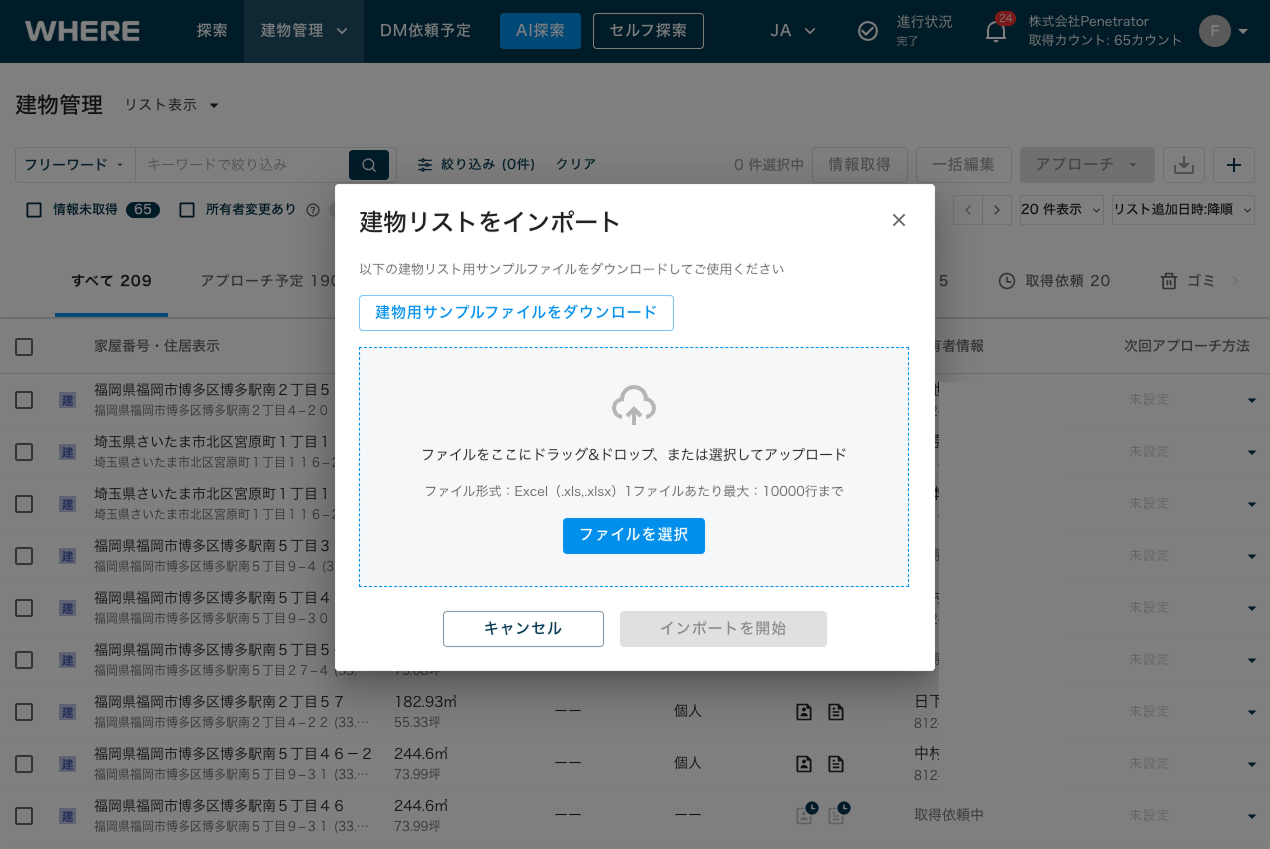
Task: Click the download icon in toolbar
Action: [1184, 165]
